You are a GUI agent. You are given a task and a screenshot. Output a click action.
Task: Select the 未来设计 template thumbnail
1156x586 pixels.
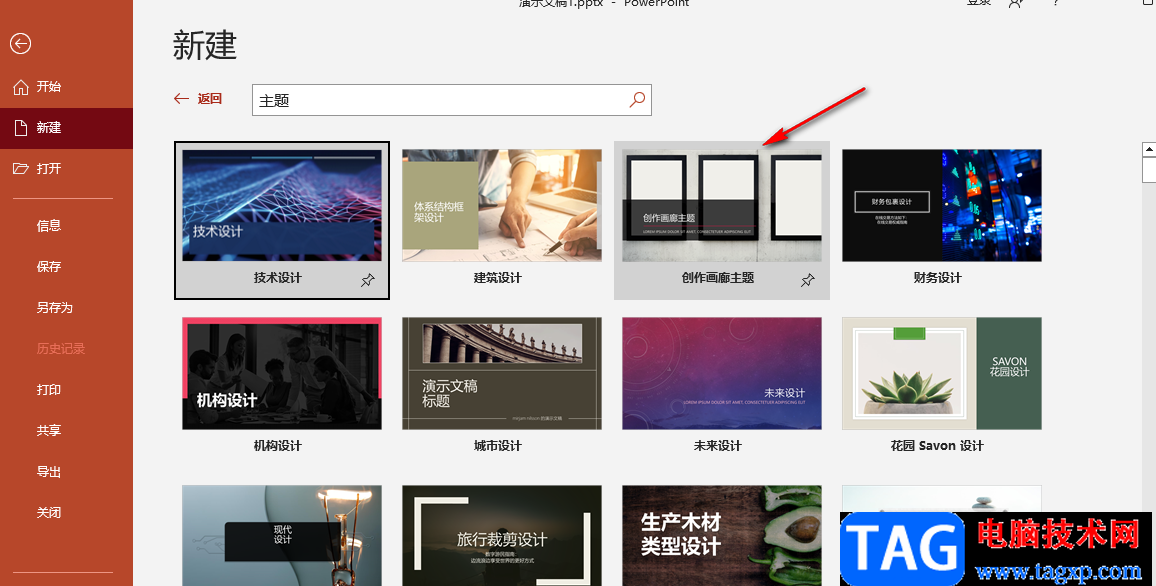coord(722,374)
